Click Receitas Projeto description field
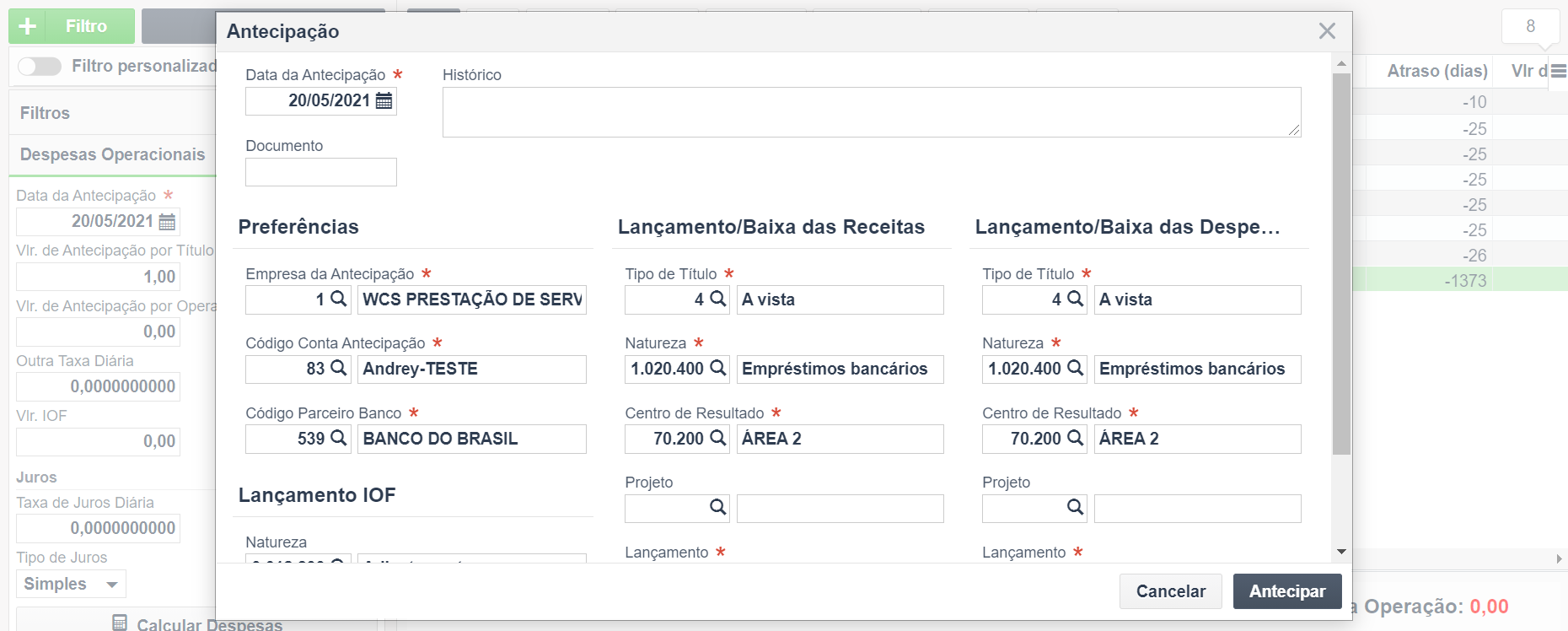This screenshot has width=1568, height=631. 840,509
